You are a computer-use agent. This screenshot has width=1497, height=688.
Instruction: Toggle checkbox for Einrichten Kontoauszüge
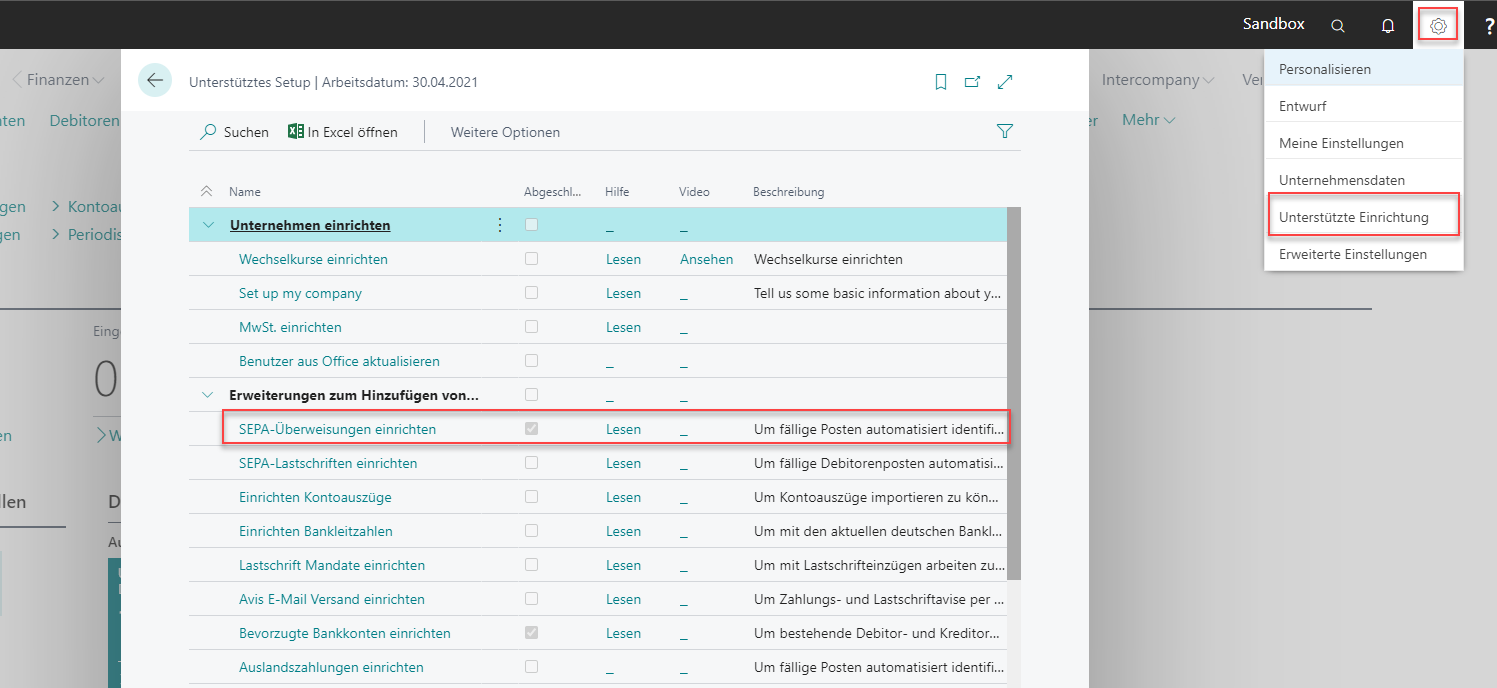[x=531, y=496]
